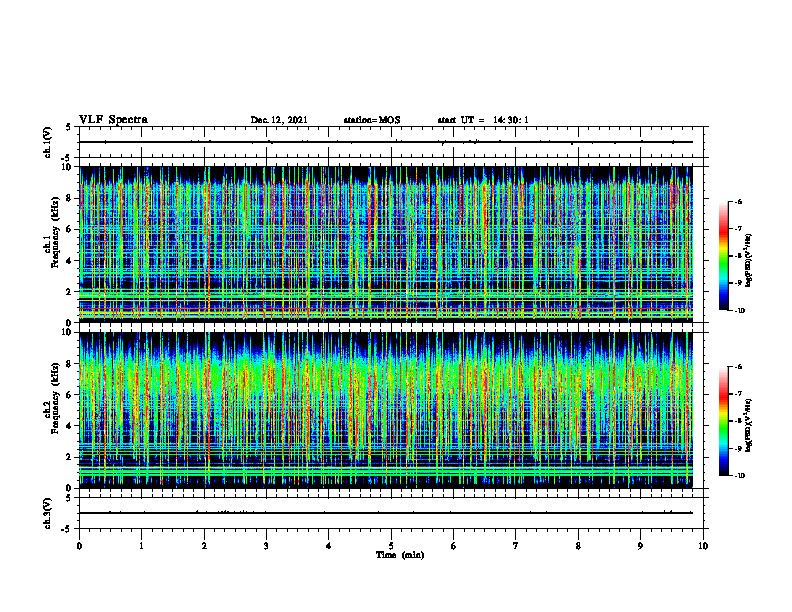792x612 pixels.
Task: Click the ch.2 colorbar tick "-6"
Action: point(739,367)
